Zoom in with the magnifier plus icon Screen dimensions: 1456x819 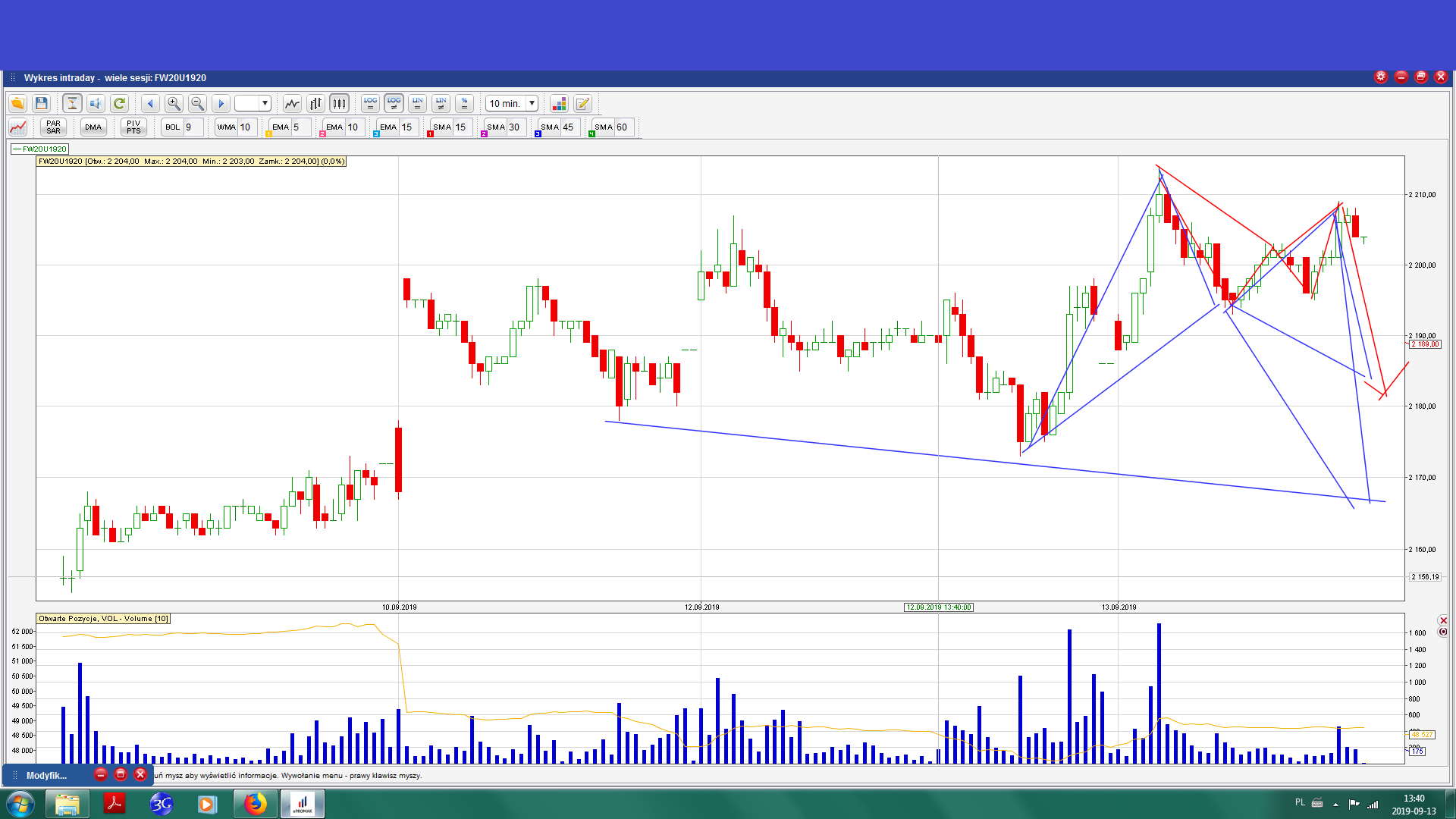(174, 103)
